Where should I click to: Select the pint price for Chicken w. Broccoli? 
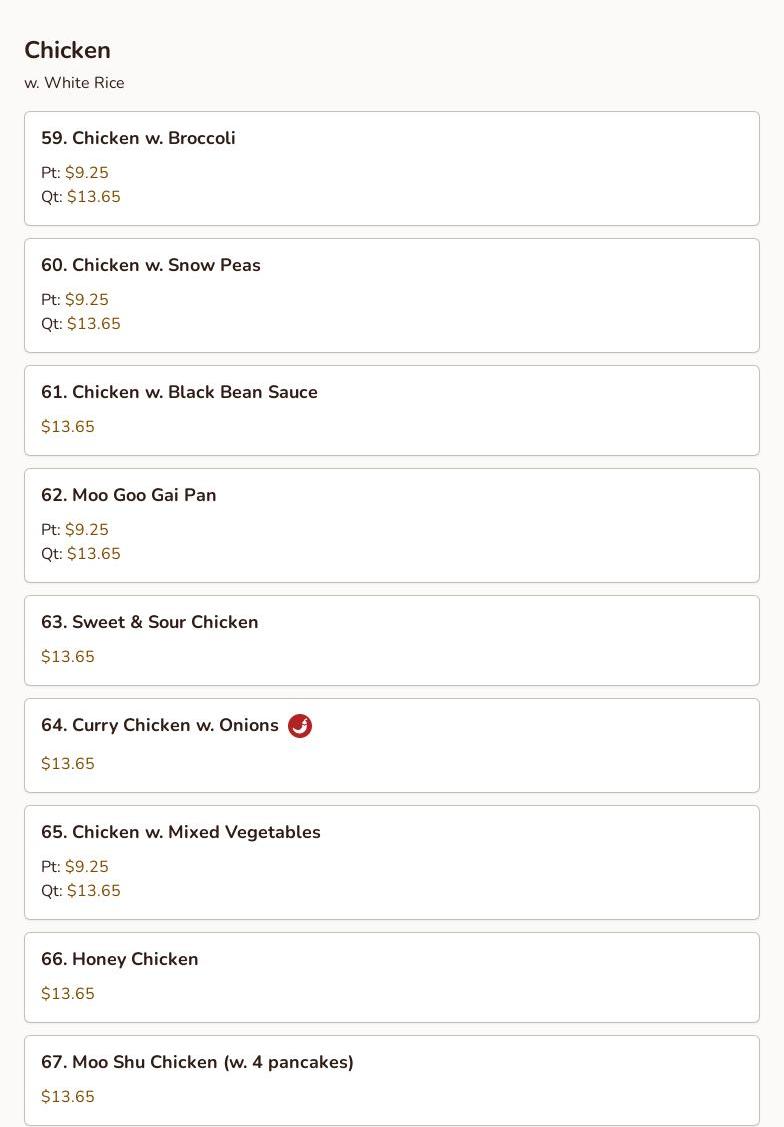[x=86, y=173]
